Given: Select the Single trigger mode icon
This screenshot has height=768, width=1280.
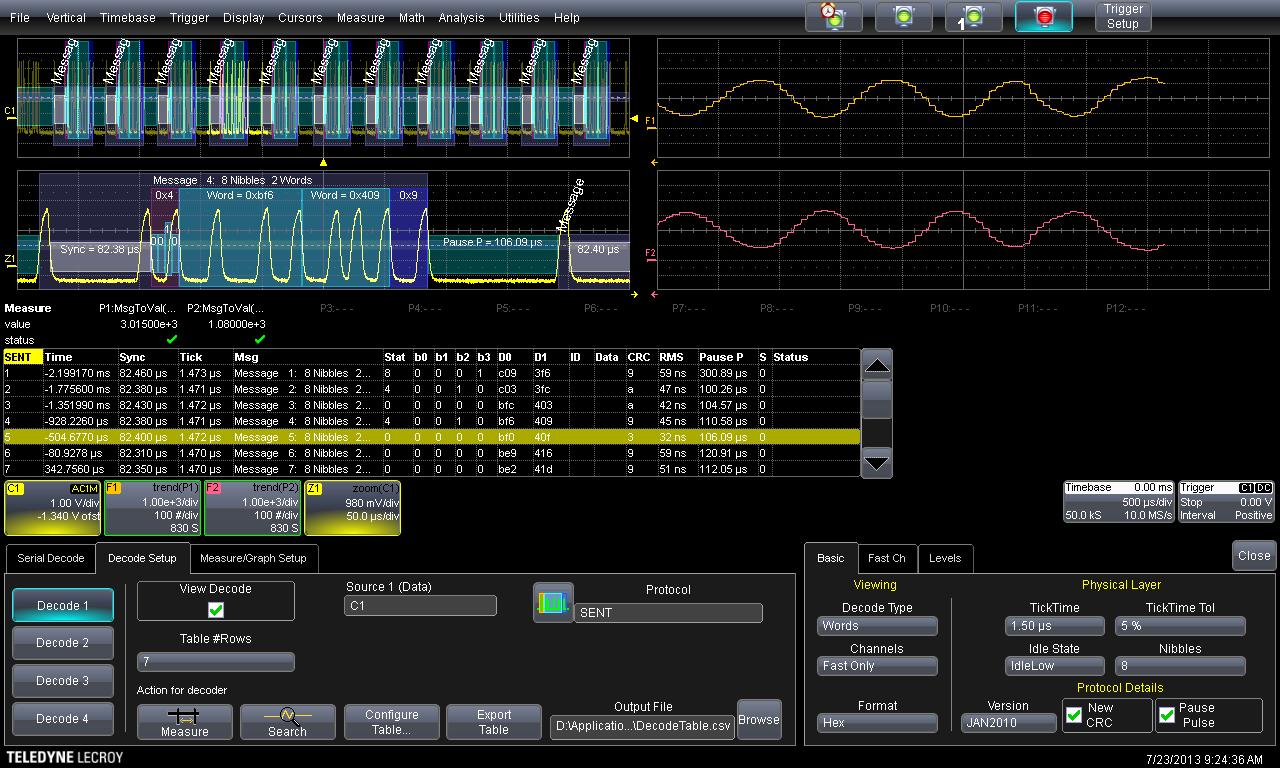Looking at the screenshot, I should pyautogui.click(x=973, y=17).
